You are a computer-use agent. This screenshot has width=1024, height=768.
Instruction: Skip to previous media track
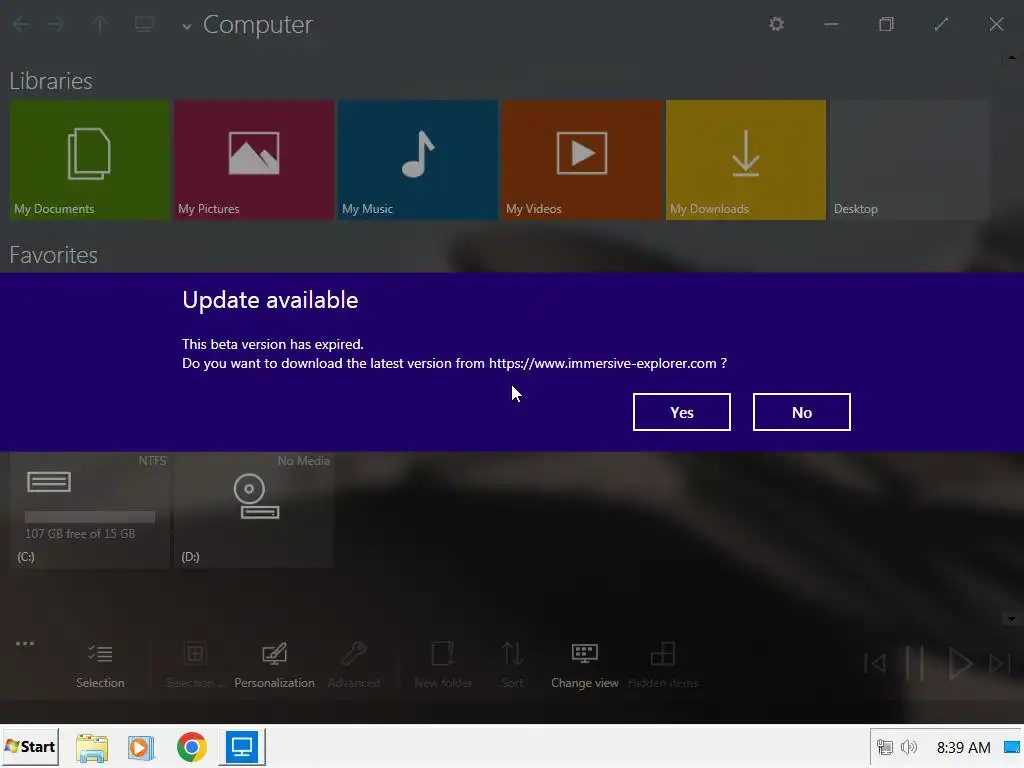coord(875,664)
